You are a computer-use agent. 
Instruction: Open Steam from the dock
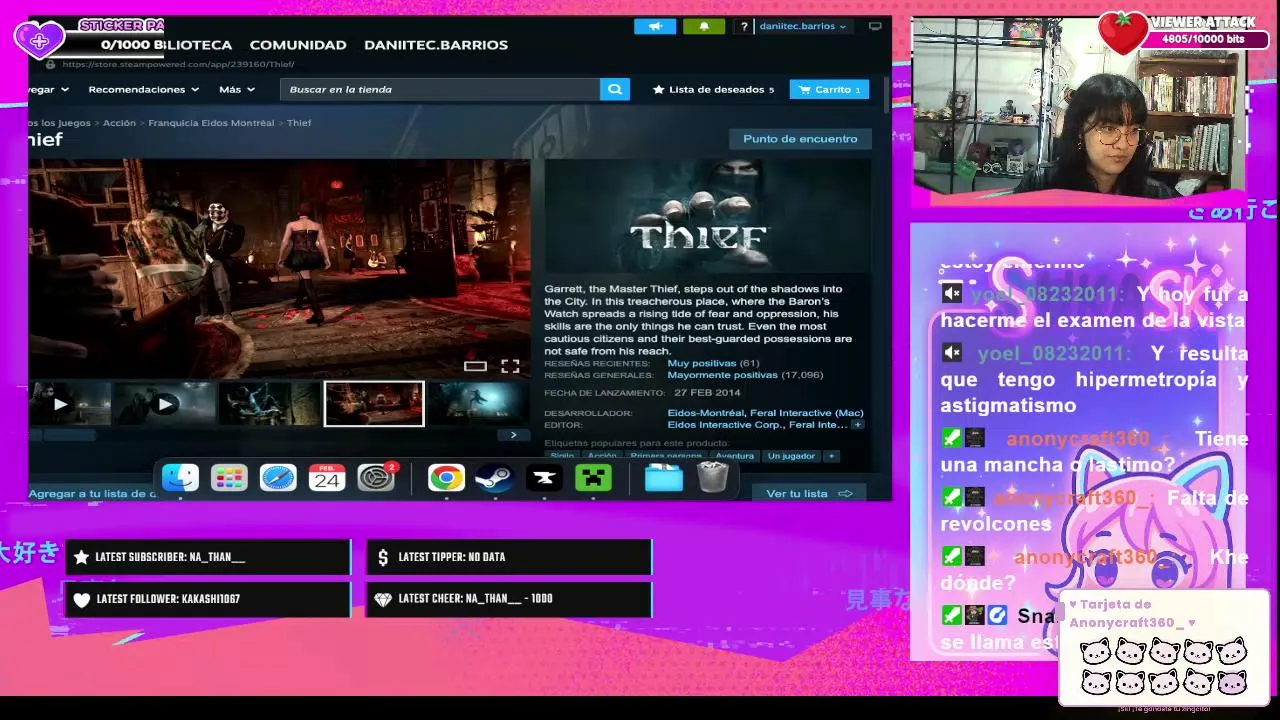click(495, 478)
